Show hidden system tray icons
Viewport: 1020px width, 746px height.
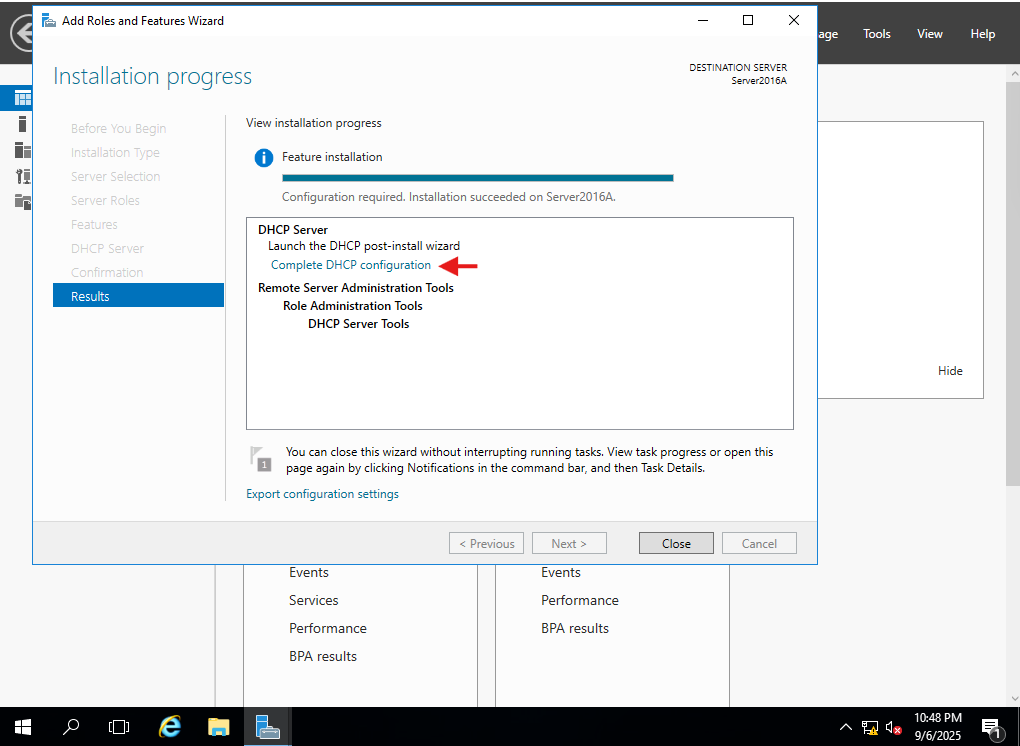[845, 727]
